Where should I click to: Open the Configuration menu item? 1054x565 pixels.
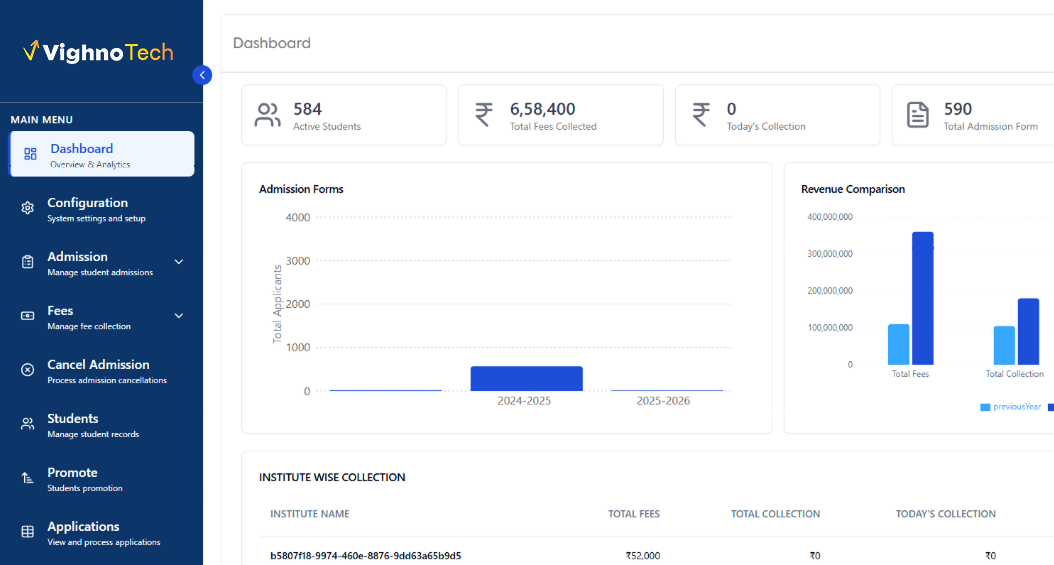coord(88,209)
